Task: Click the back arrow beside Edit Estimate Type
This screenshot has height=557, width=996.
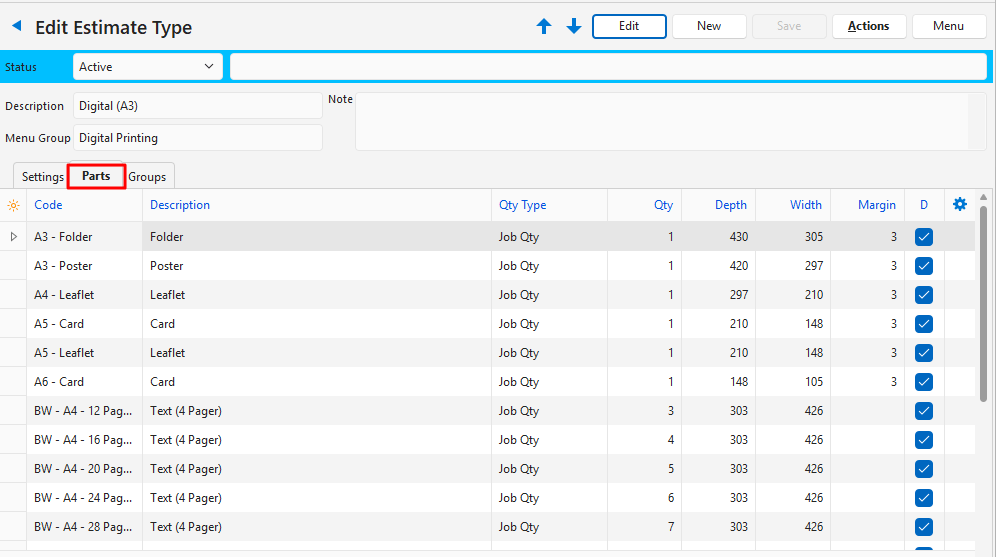Action: [16, 27]
